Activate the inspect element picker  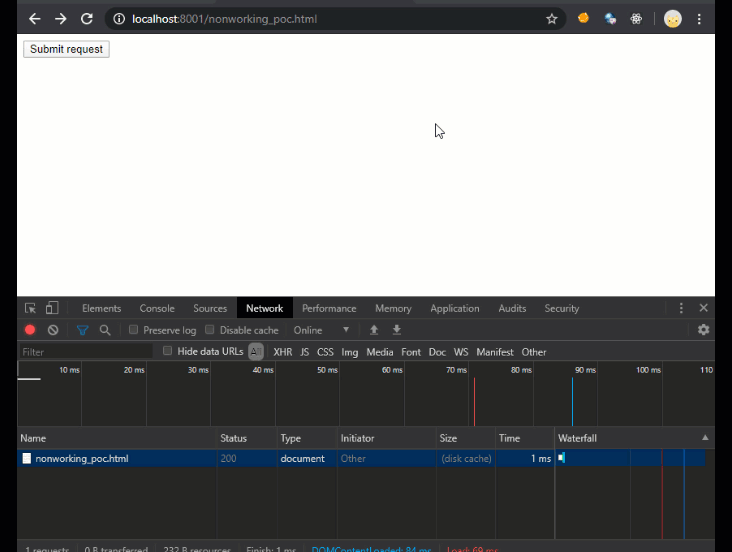tap(30, 308)
